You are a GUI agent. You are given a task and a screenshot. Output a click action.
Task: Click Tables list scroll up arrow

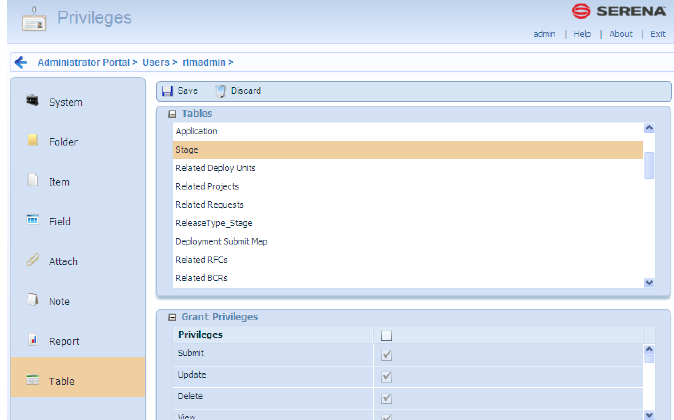(649, 128)
